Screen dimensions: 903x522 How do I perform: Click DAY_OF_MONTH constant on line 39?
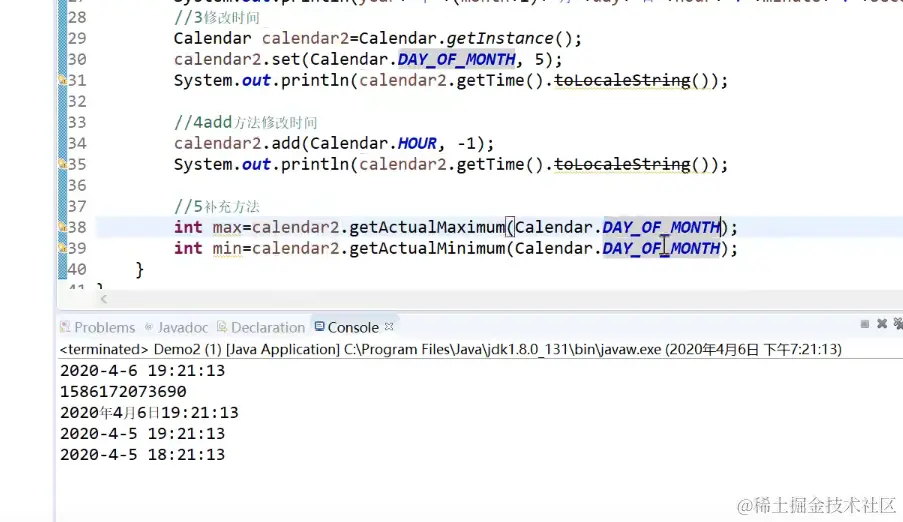click(661, 248)
